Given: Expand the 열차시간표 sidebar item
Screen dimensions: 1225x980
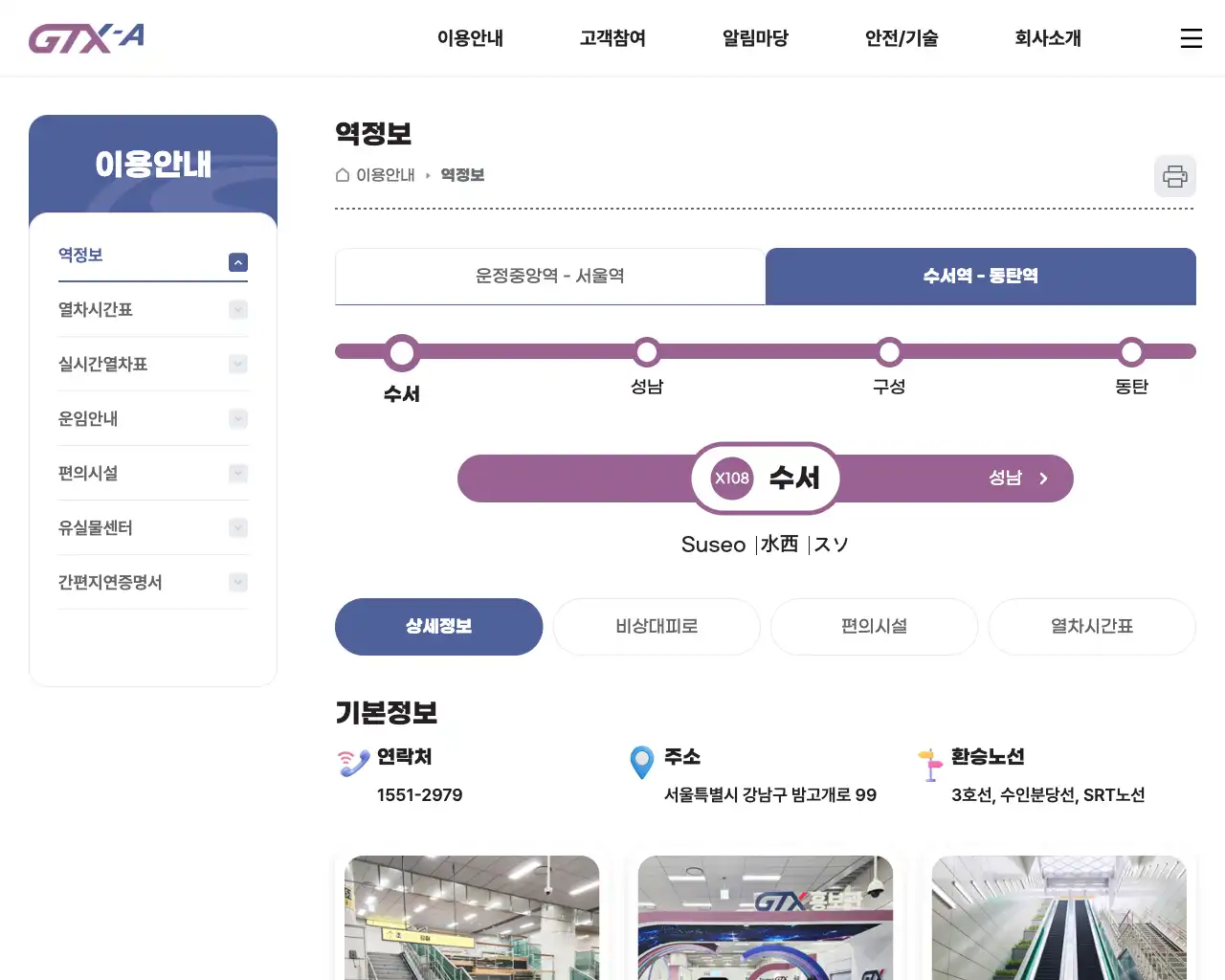Looking at the screenshot, I should point(236,309).
